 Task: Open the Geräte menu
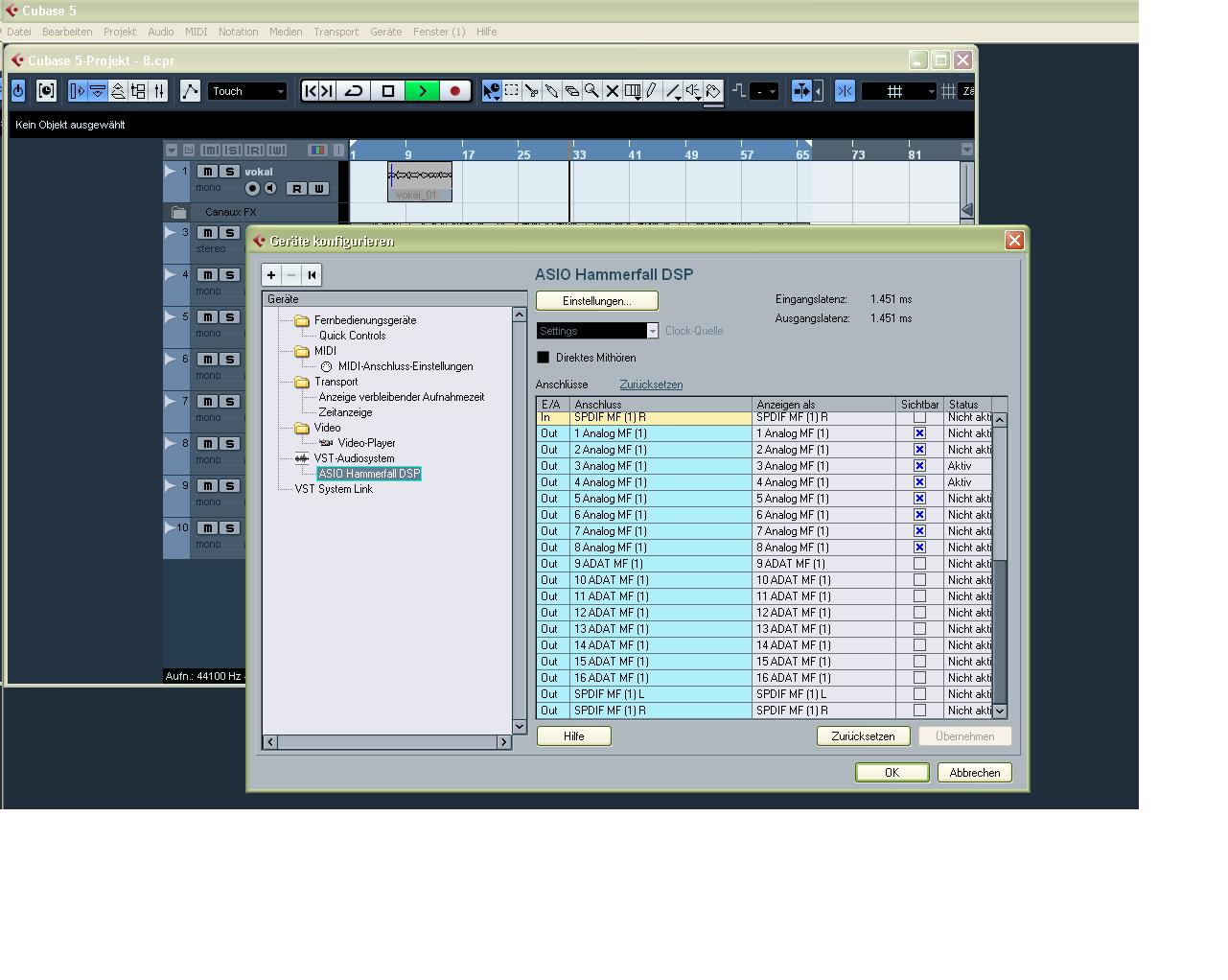click(386, 32)
